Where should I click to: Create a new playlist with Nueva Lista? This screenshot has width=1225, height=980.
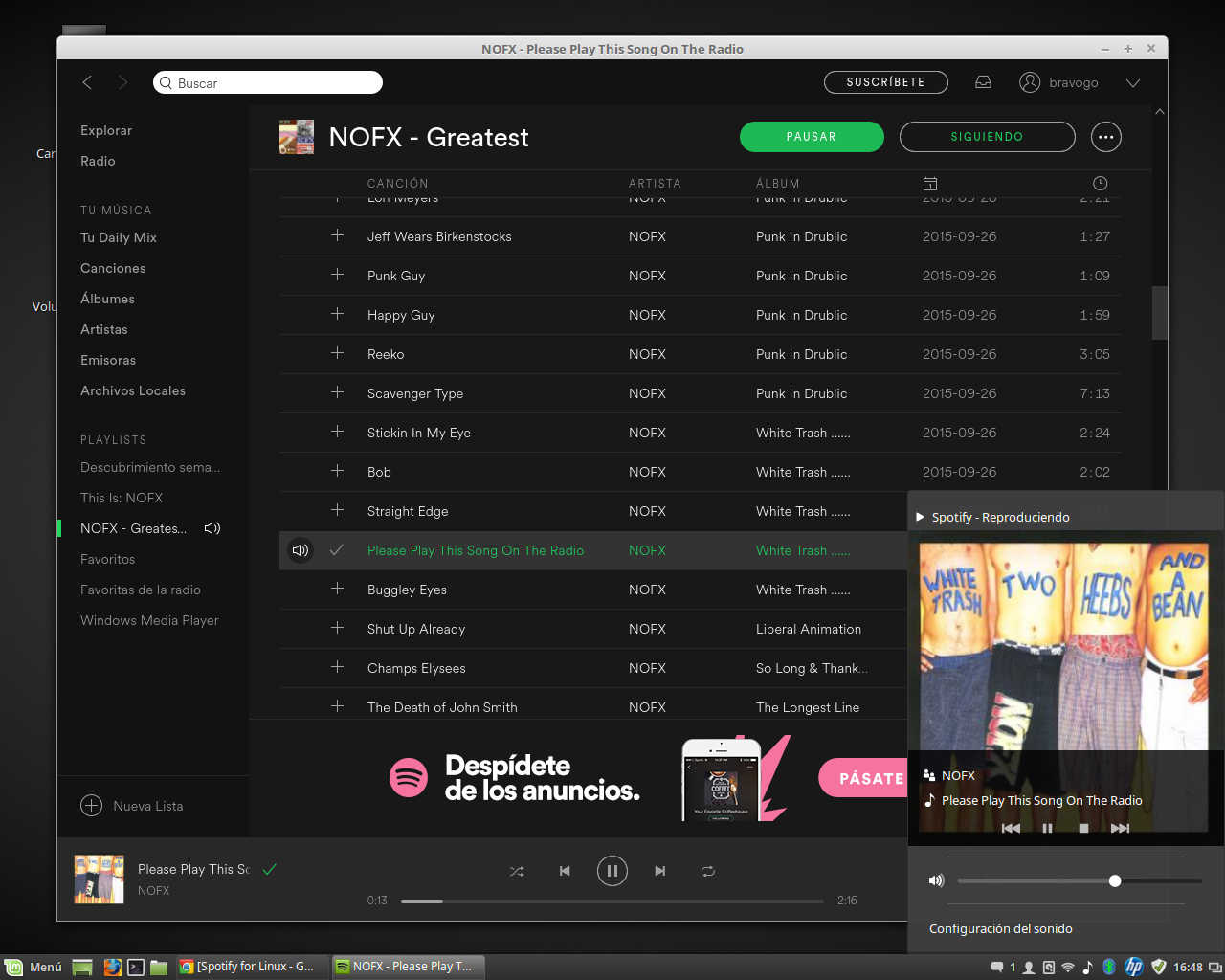132,806
